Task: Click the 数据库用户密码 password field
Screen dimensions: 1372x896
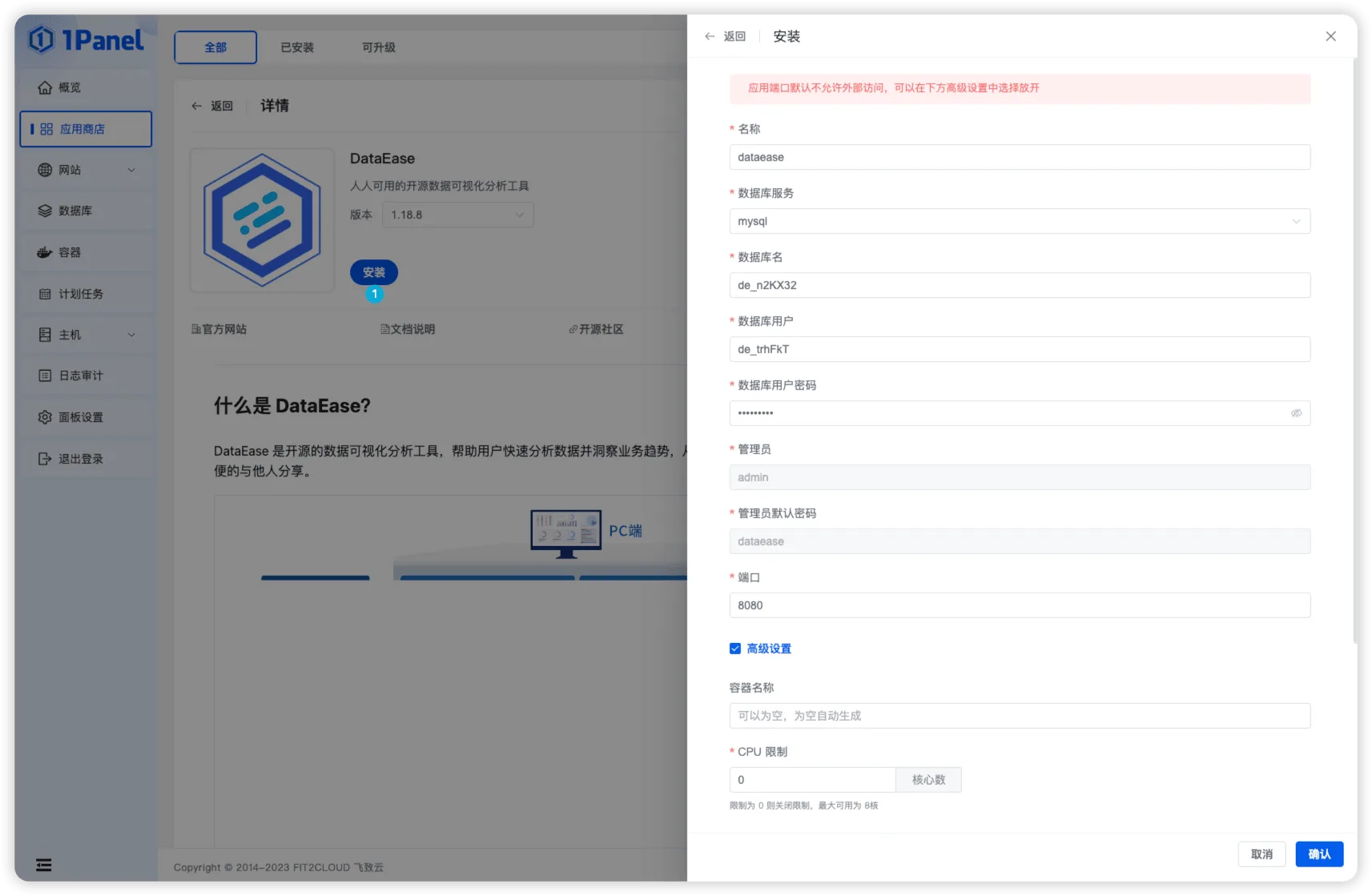Action: (1020, 413)
